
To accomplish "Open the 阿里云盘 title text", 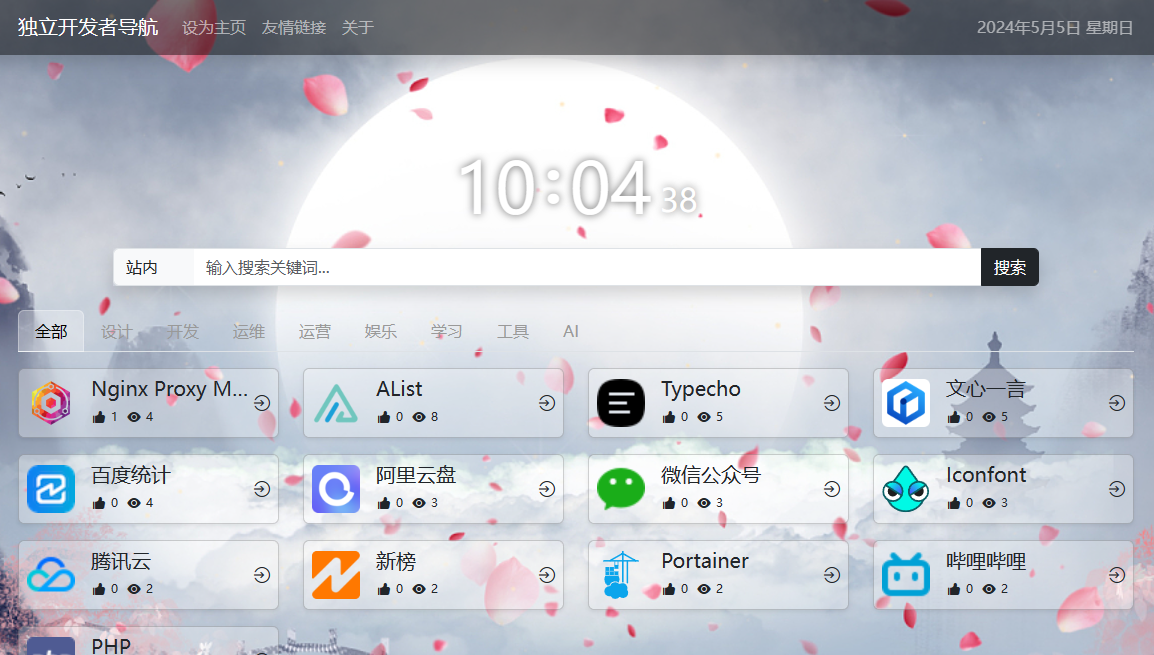I will pos(416,475).
